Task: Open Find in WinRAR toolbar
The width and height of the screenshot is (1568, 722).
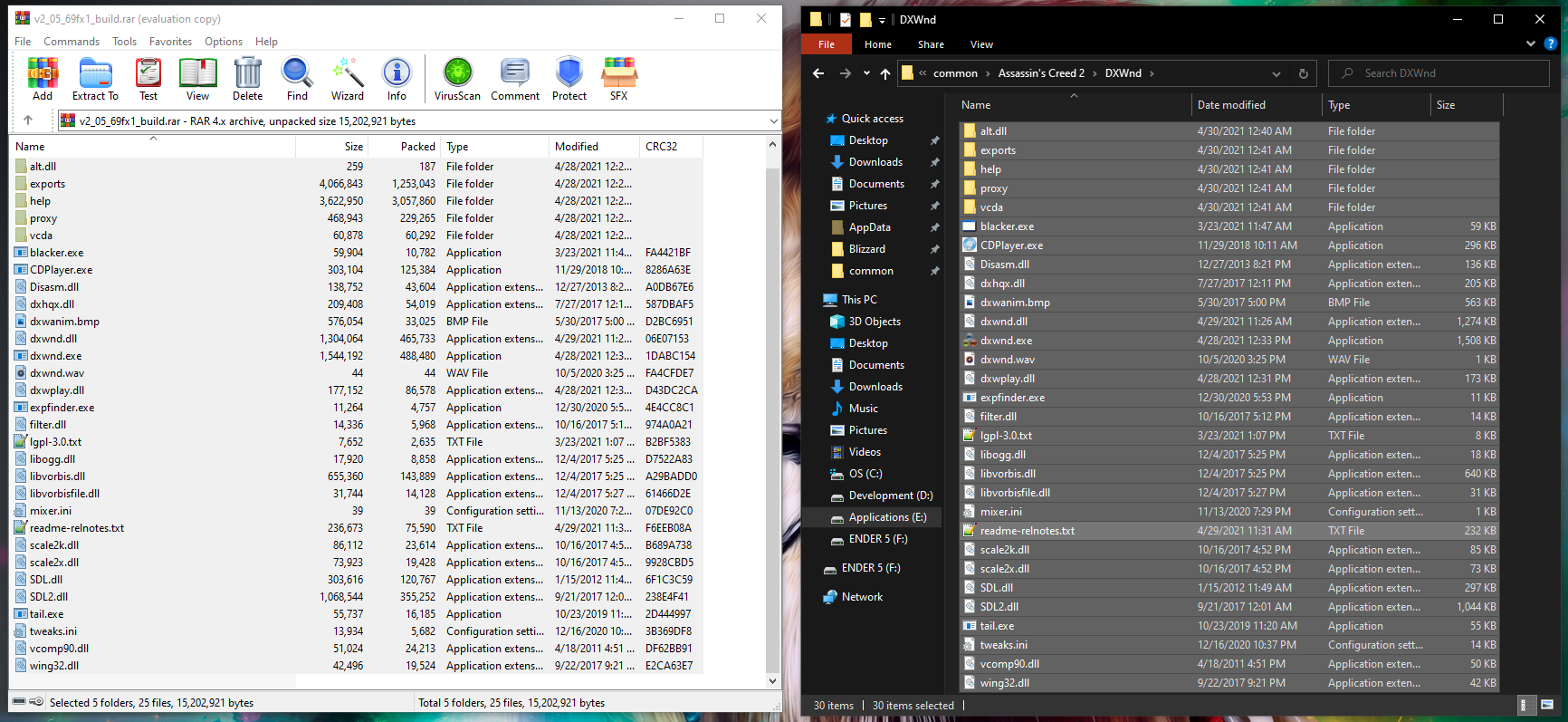Action: click(297, 79)
